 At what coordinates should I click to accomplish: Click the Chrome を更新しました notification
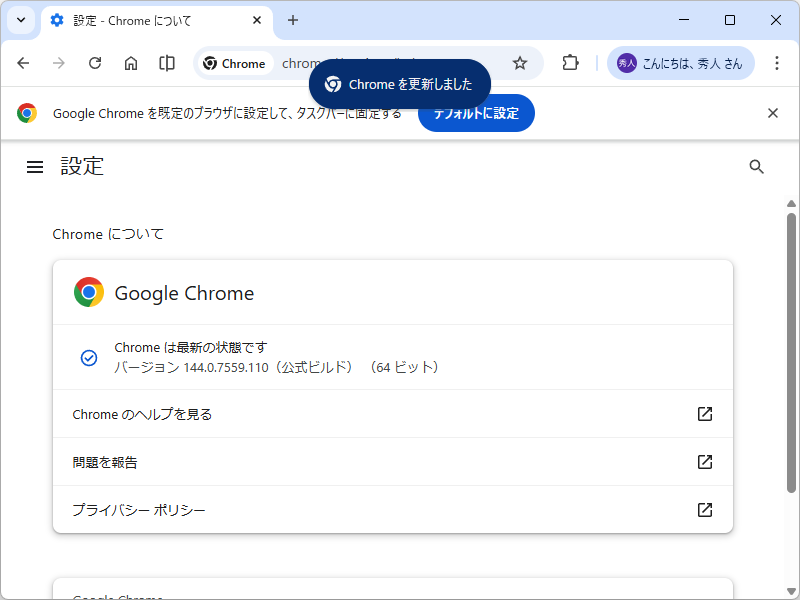pyautogui.click(x=399, y=85)
